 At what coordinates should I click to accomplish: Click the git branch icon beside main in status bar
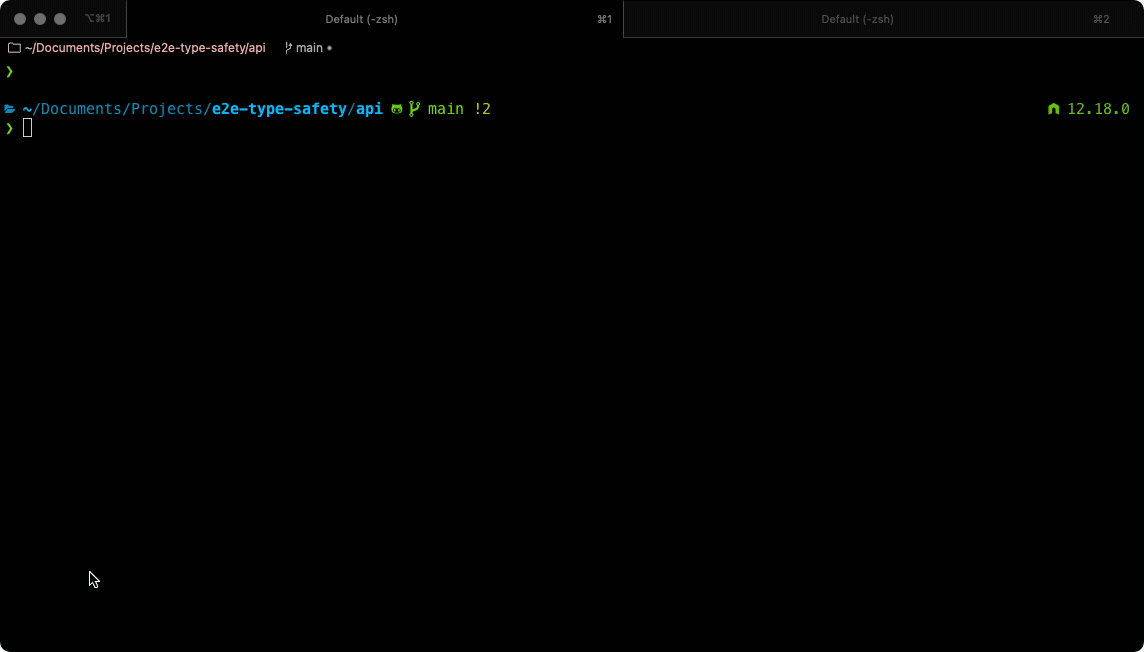[x=288, y=48]
